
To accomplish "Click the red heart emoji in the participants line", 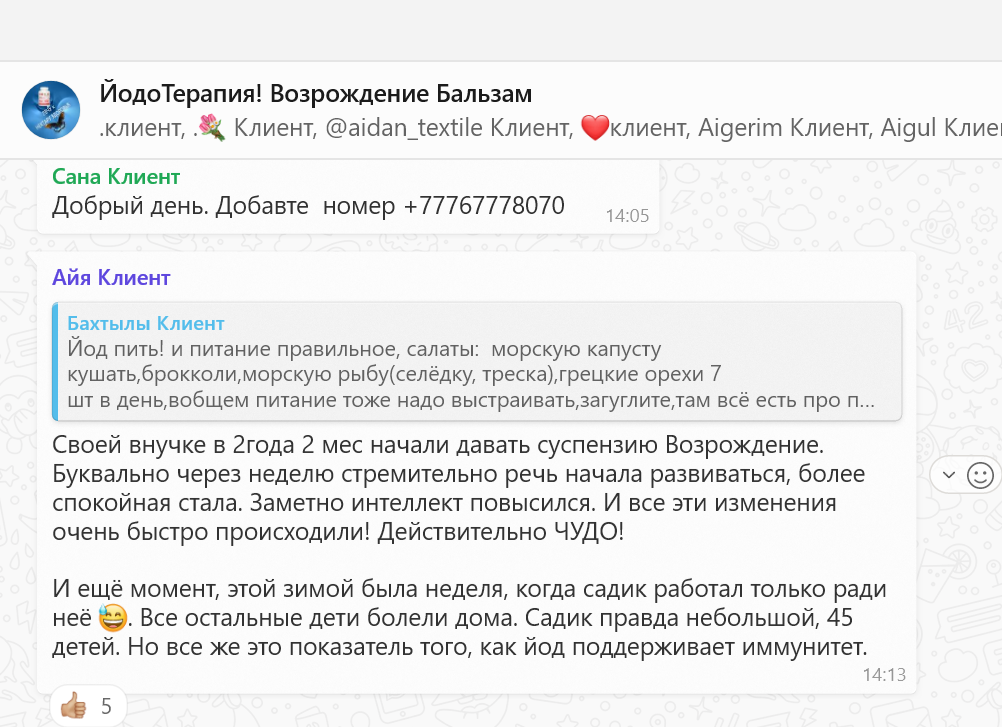I will pyautogui.click(x=594, y=128).
